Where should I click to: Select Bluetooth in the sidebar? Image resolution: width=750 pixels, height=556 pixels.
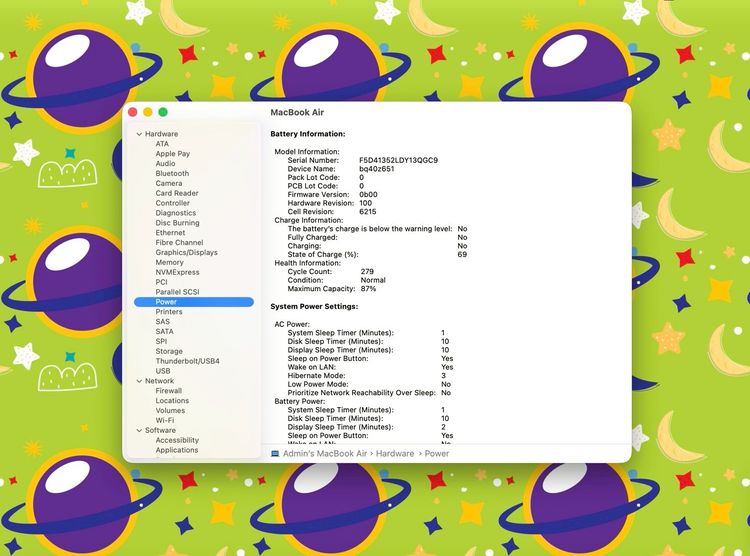tap(172, 173)
